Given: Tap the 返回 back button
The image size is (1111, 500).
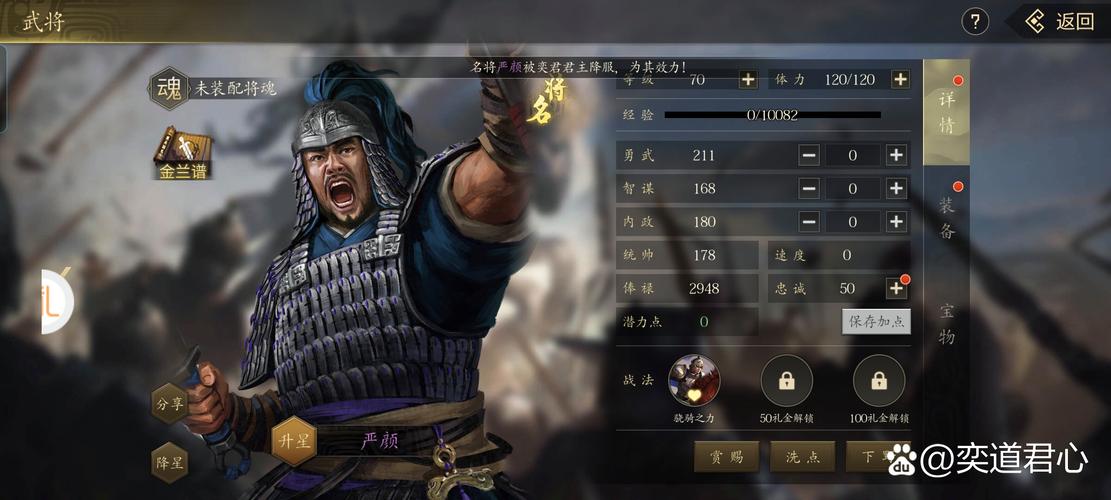Looking at the screenshot, I should pyautogui.click(x=1061, y=22).
